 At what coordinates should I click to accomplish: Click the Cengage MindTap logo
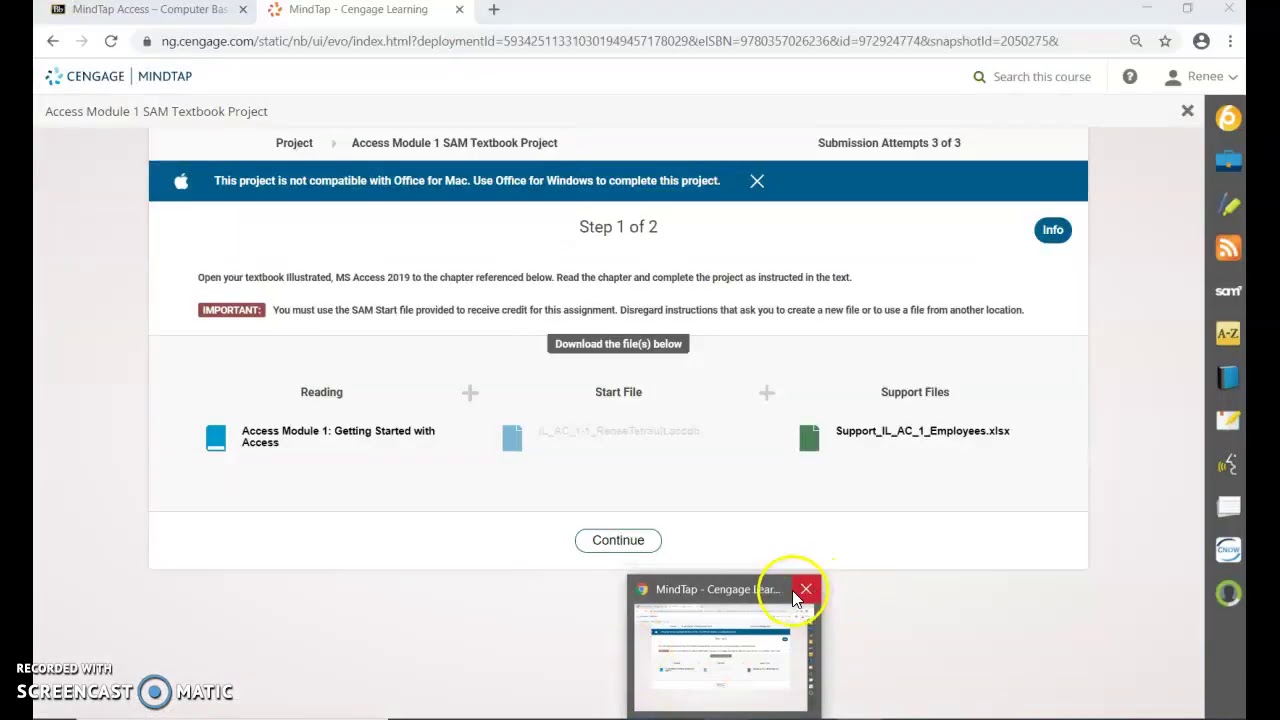pyautogui.click(x=118, y=76)
